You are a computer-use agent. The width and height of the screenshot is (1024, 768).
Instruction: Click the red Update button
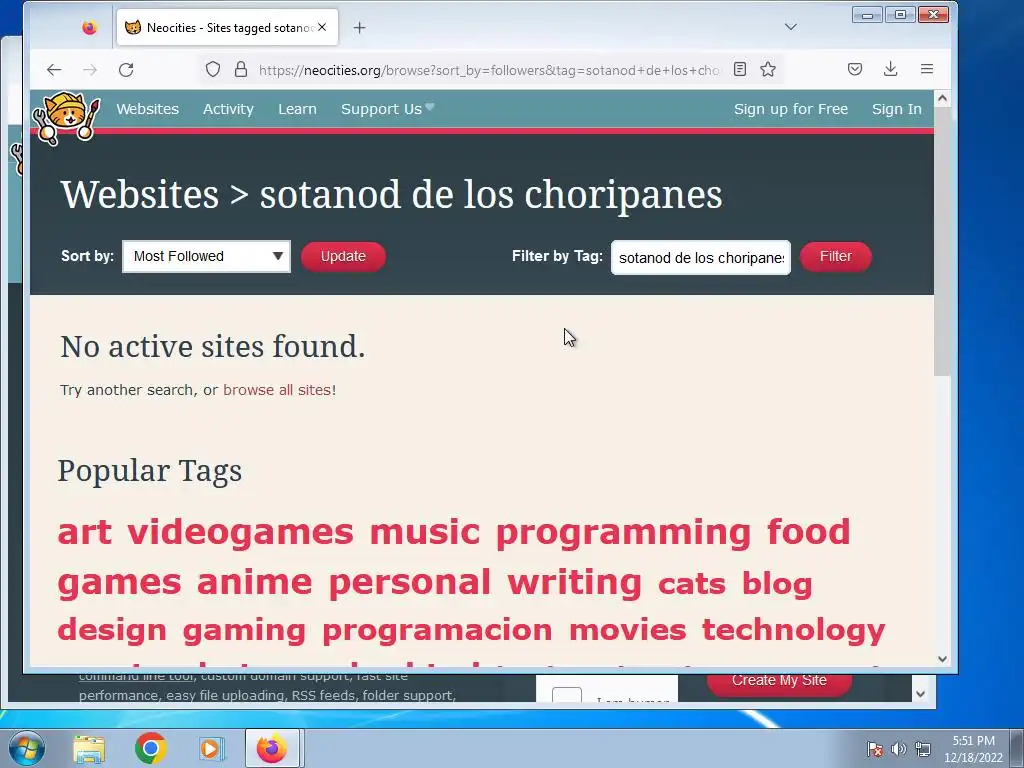click(343, 256)
